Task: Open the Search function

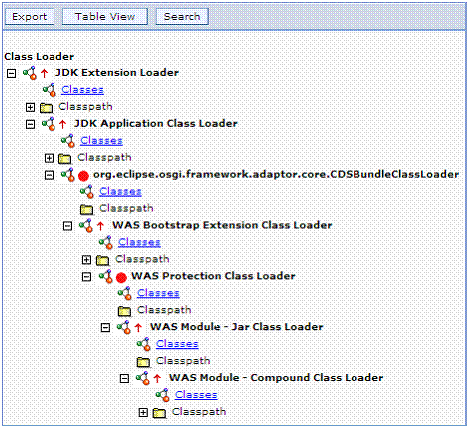Action: [x=182, y=17]
